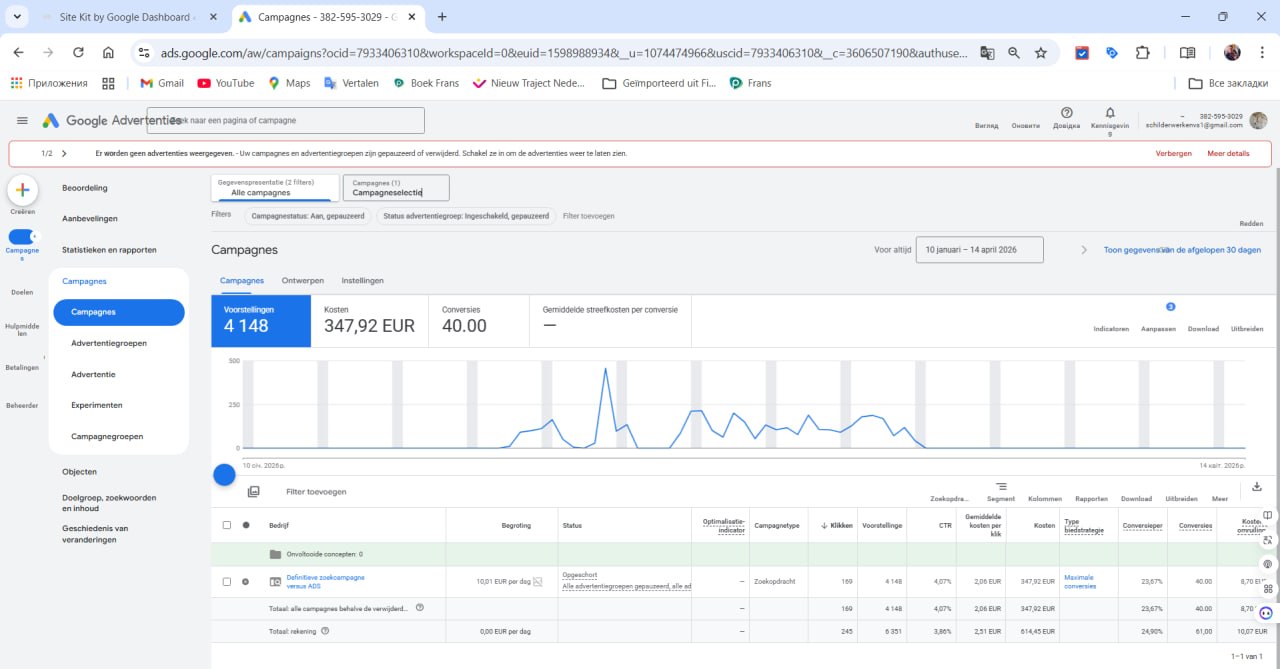Image resolution: width=1280 pixels, height=669 pixels.
Task: Check the Definitieve zoekcampagne row checkbox
Action: click(226, 581)
